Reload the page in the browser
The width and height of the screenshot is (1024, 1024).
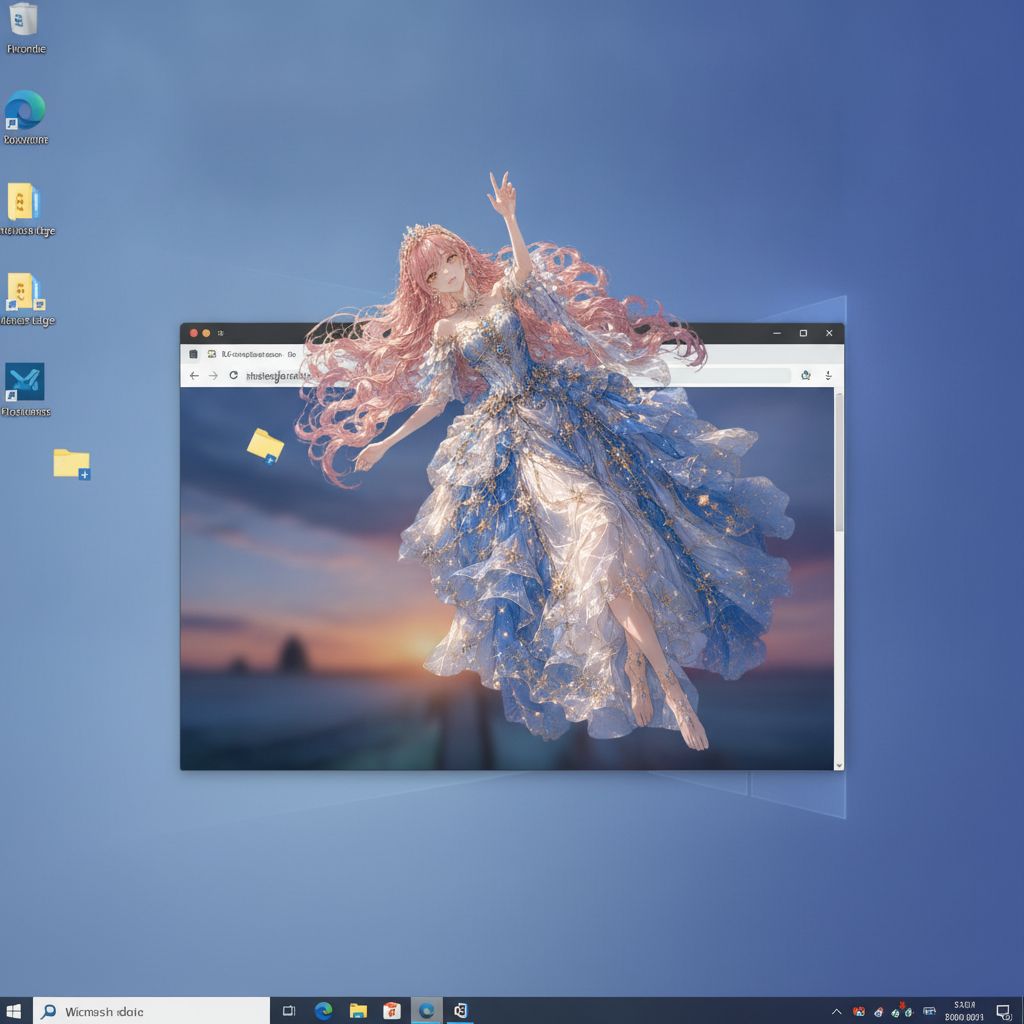pyautogui.click(x=233, y=376)
